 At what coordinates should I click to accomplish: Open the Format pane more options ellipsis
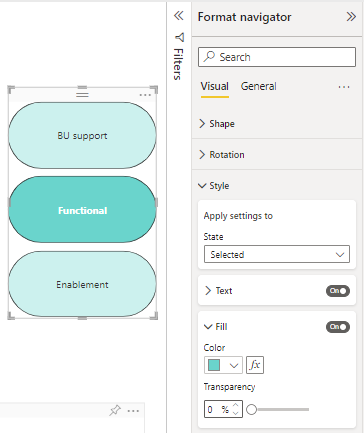tap(344, 87)
